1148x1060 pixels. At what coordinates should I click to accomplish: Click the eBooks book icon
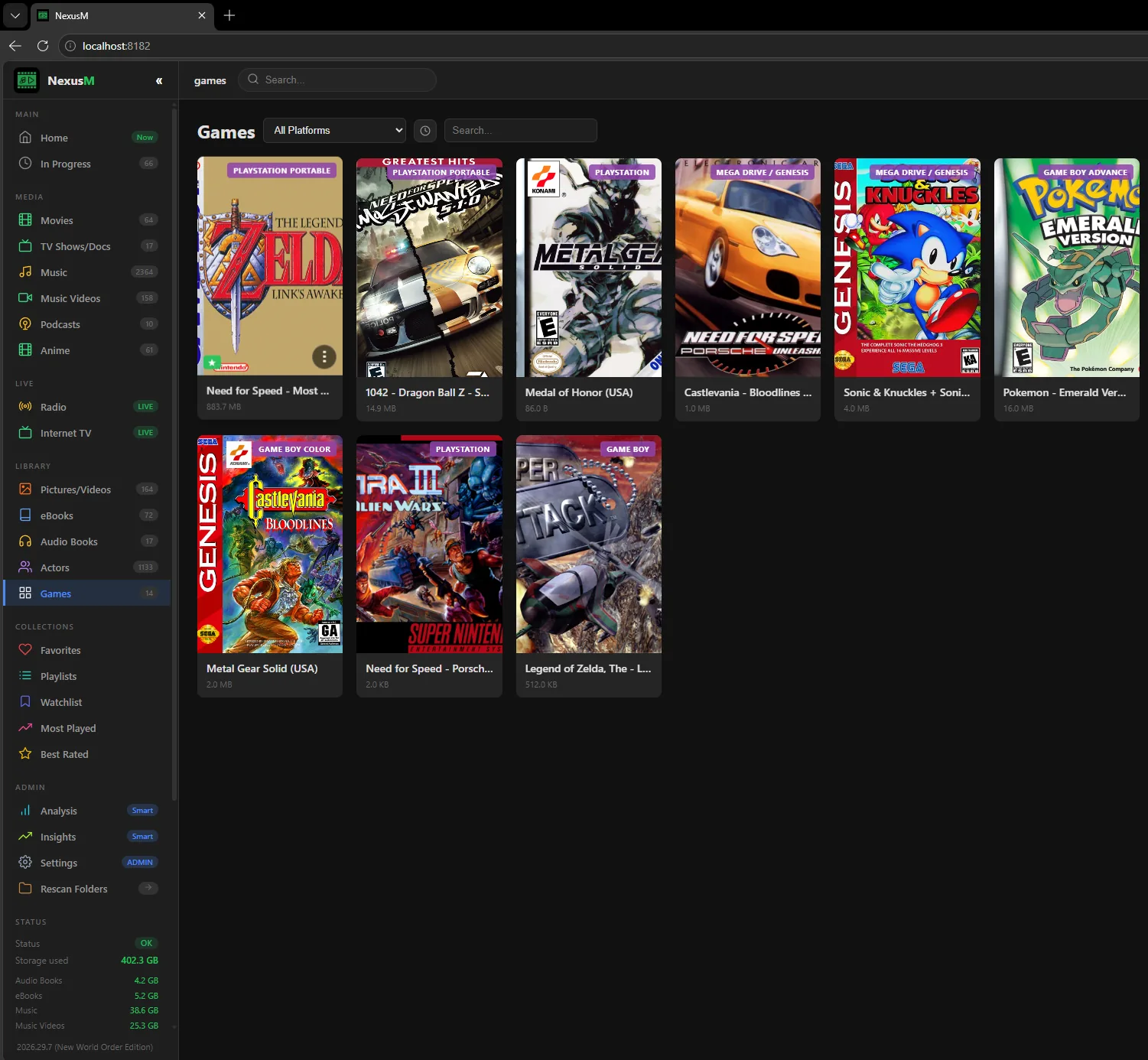click(x=25, y=515)
